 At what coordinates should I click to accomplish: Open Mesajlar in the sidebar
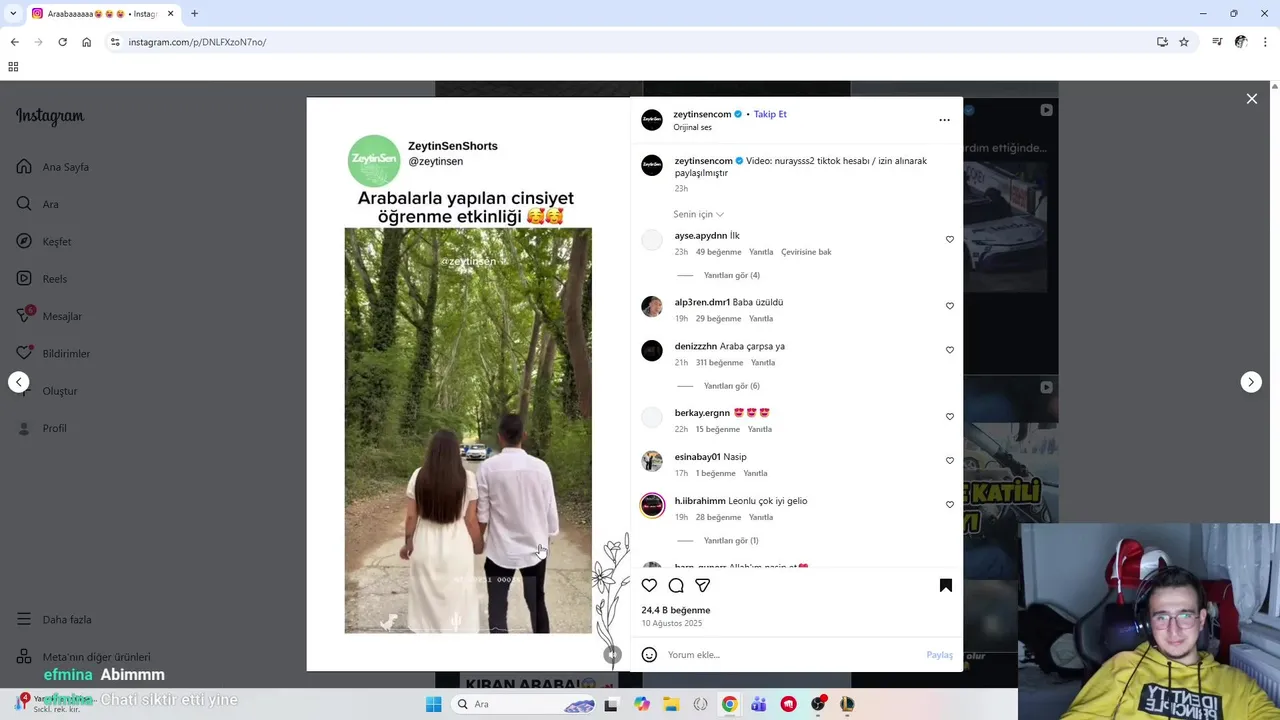(x=49, y=316)
